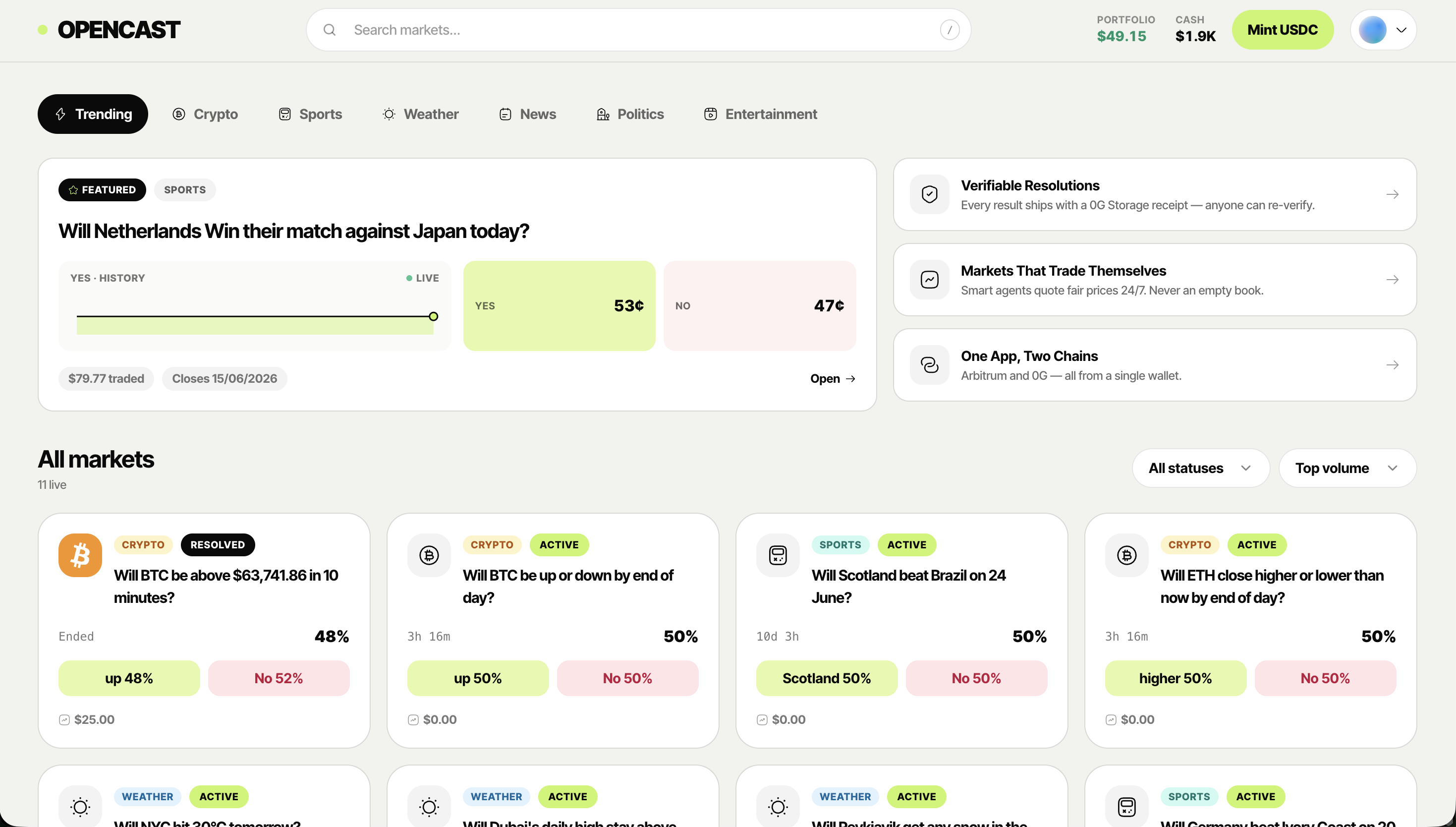Click the slash shortcut hint icon
Image resolution: width=1456 pixels, height=827 pixels.
tap(950, 30)
